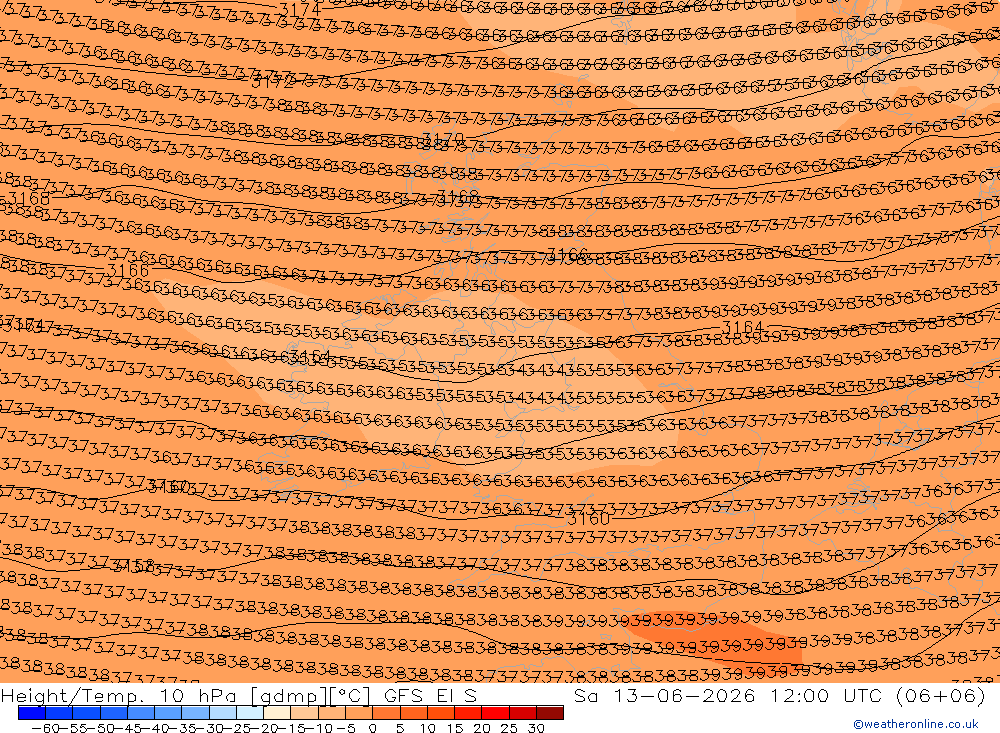Click the 3170 contour label
Screen dimensions: 1000x733
point(443,138)
